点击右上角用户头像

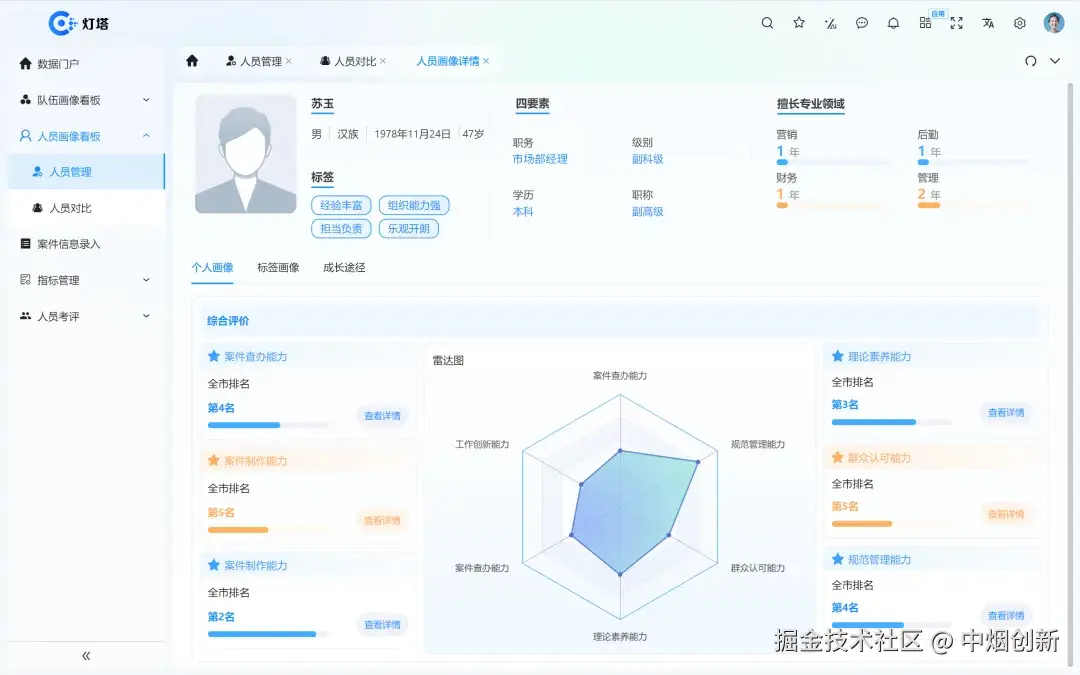tap(1054, 22)
